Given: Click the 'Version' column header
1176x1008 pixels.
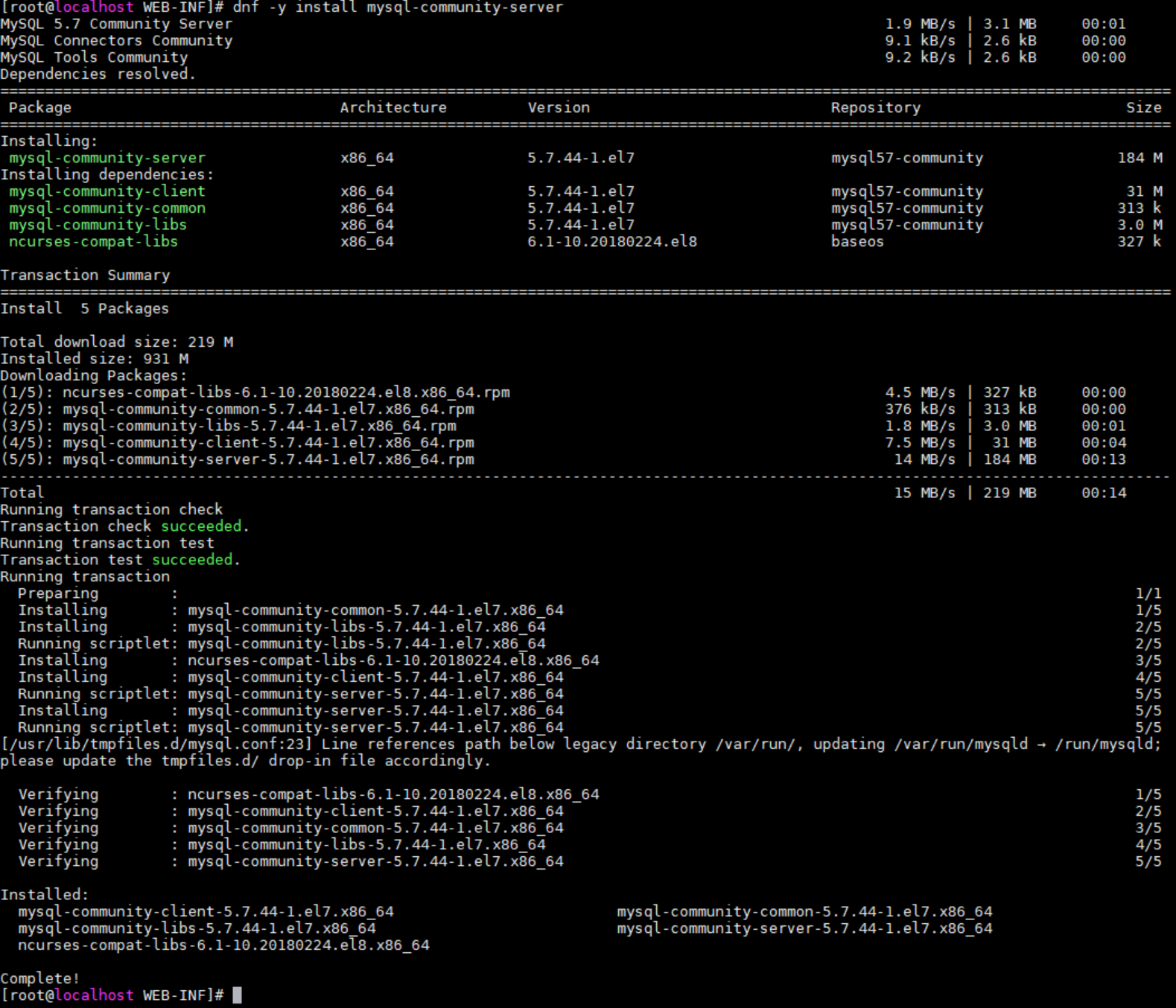Looking at the screenshot, I should [559, 108].
